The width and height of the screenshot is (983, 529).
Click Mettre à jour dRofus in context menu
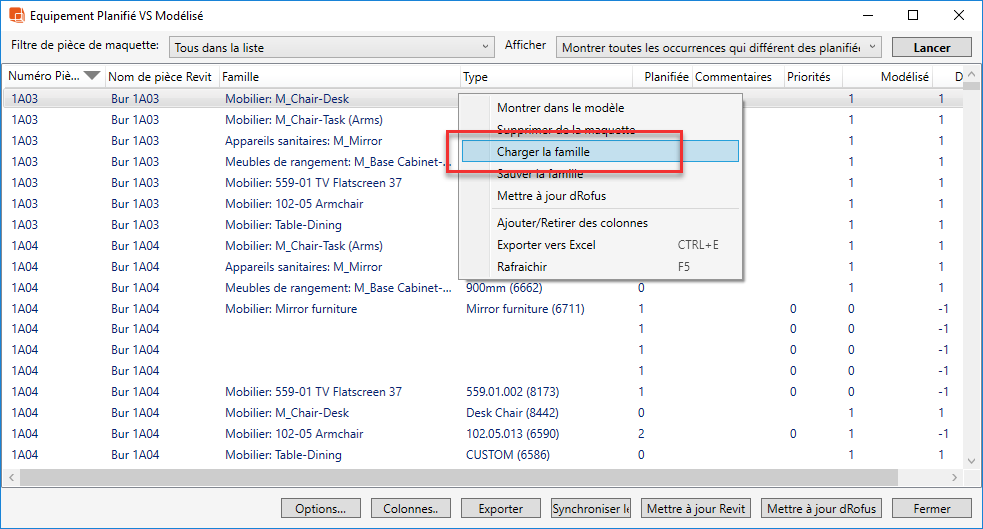tap(551, 196)
